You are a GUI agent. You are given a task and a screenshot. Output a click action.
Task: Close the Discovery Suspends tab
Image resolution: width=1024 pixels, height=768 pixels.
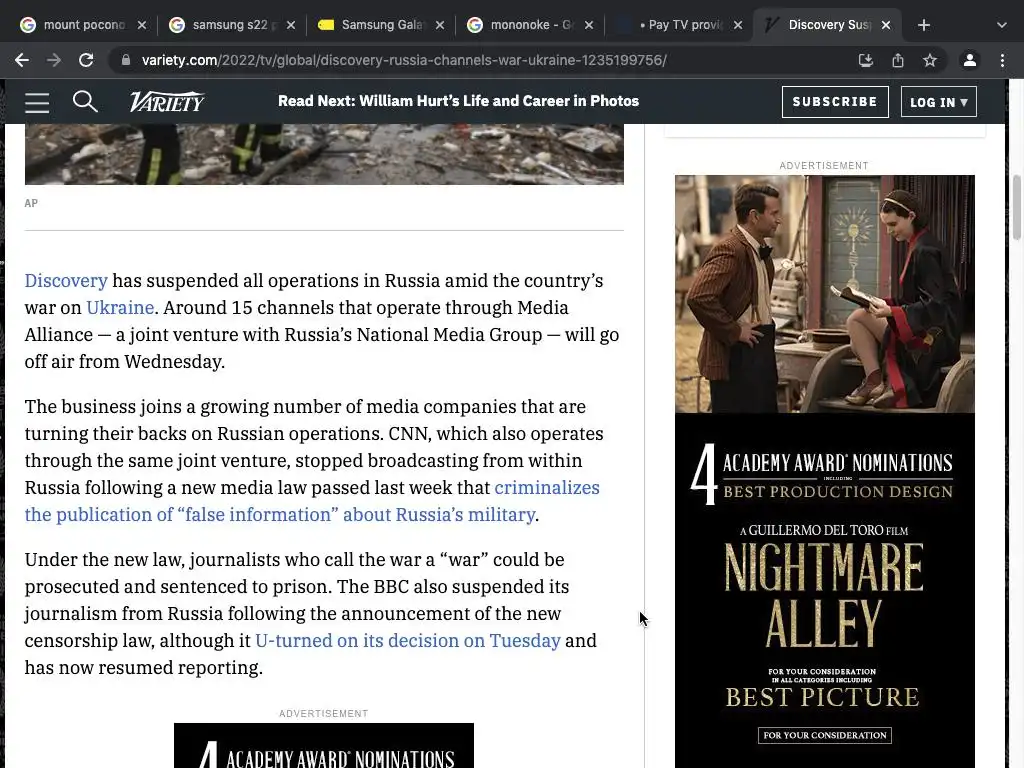[x=886, y=25]
